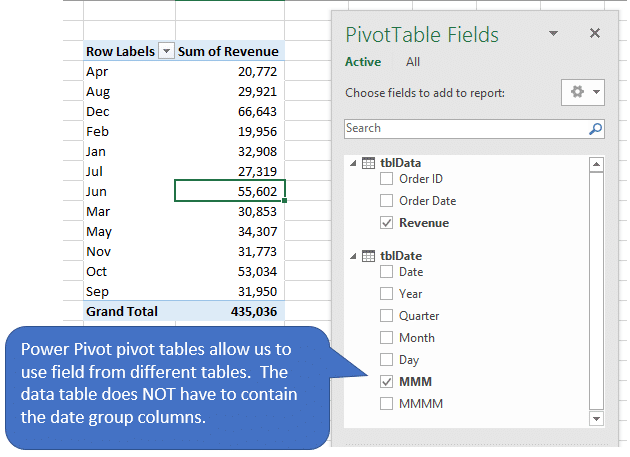
Task: Open Row Labels filter dropdown
Action: coord(166,51)
